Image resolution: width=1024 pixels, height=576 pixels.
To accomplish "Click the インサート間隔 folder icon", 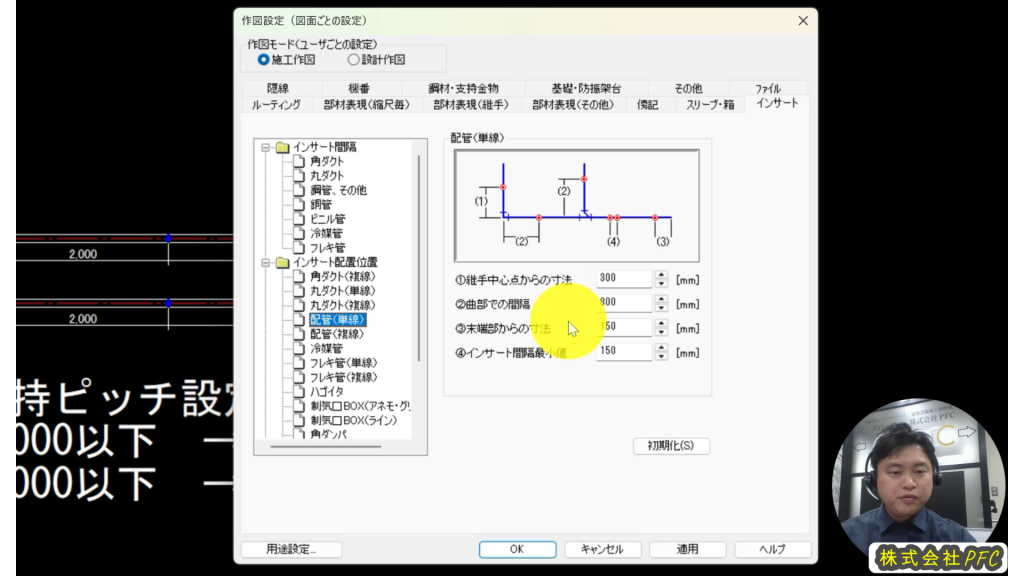I will coord(283,147).
